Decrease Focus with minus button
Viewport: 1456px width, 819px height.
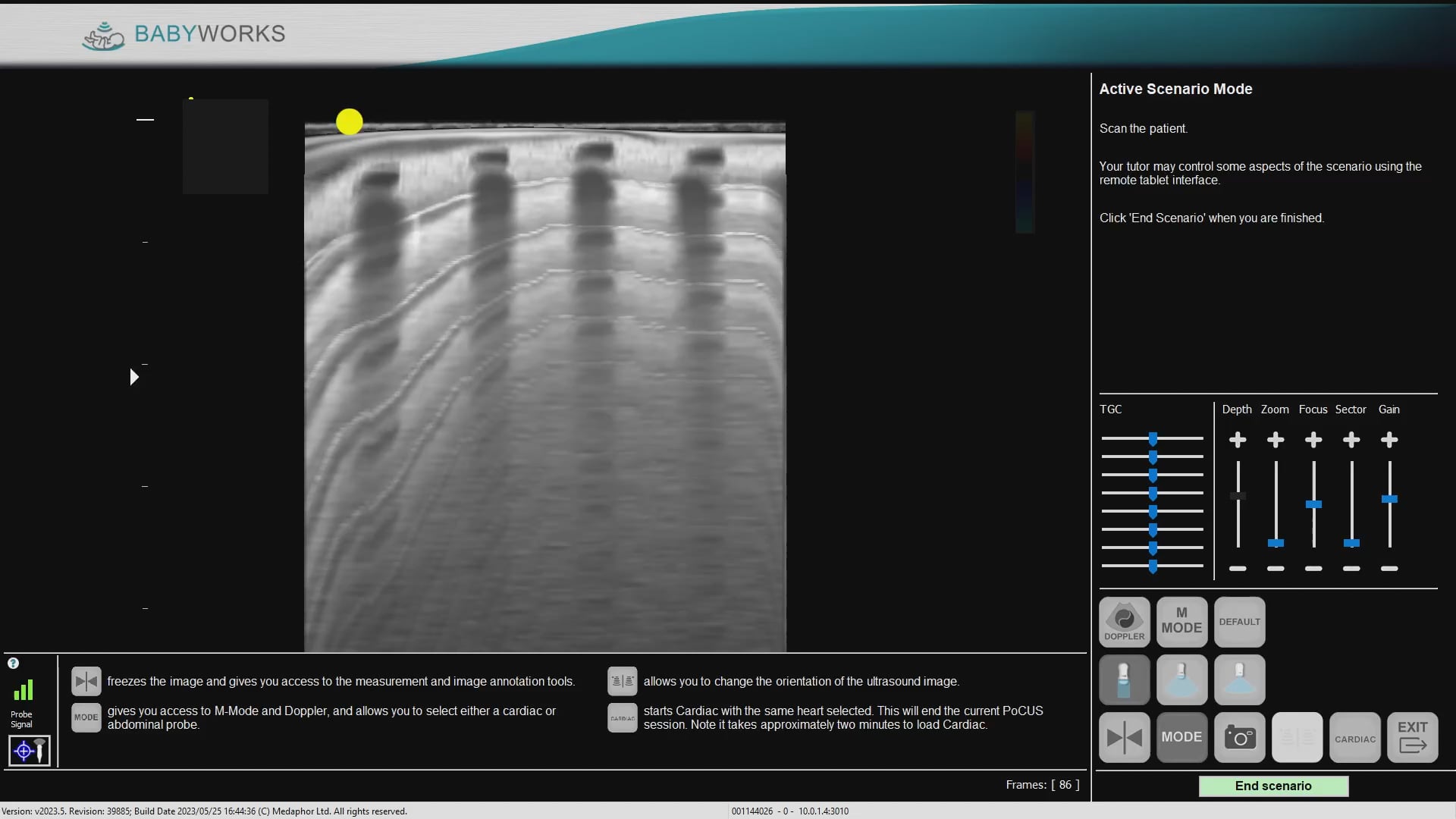1313,569
